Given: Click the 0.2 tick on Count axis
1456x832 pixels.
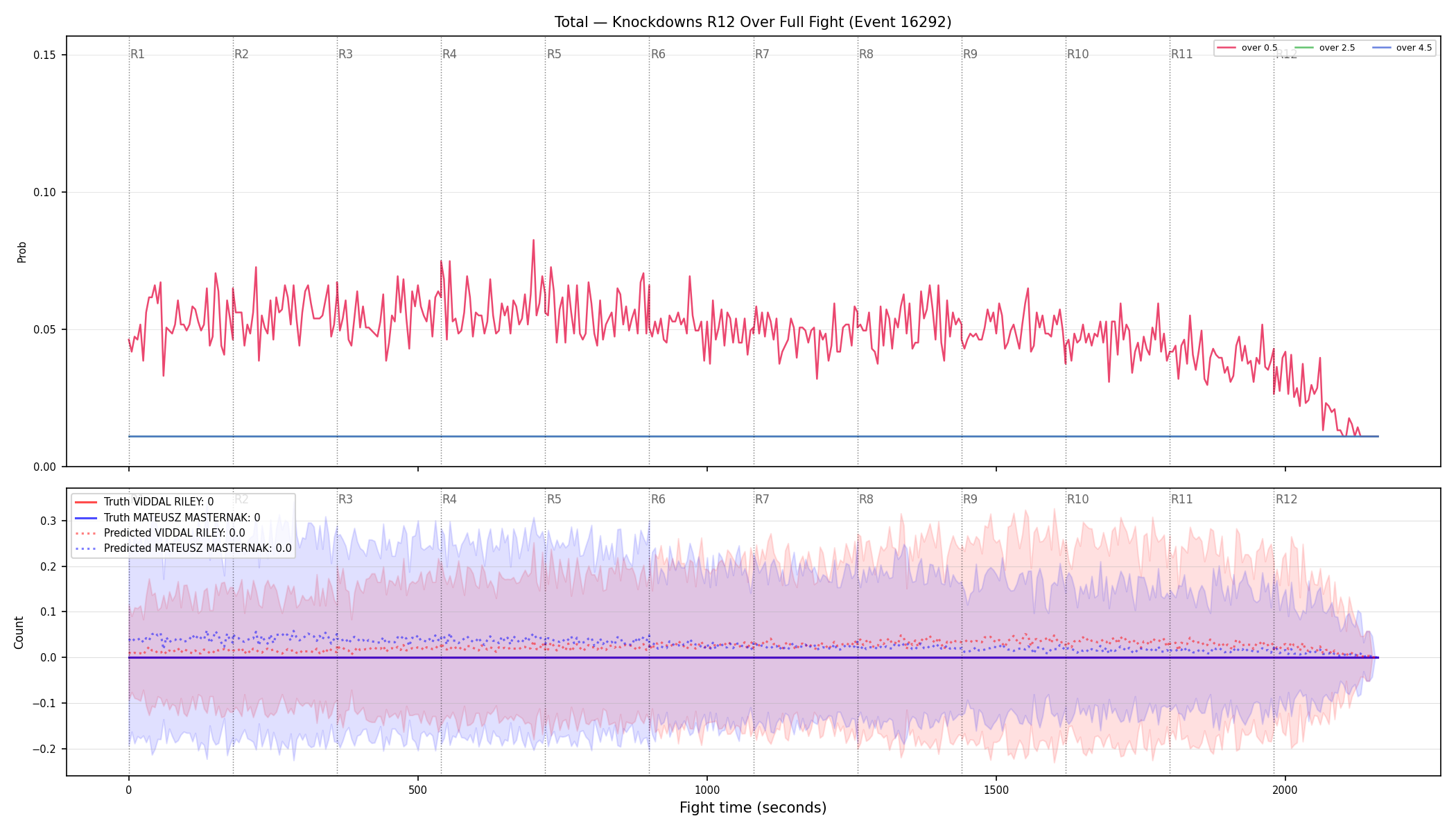Looking at the screenshot, I should [x=49, y=567].
